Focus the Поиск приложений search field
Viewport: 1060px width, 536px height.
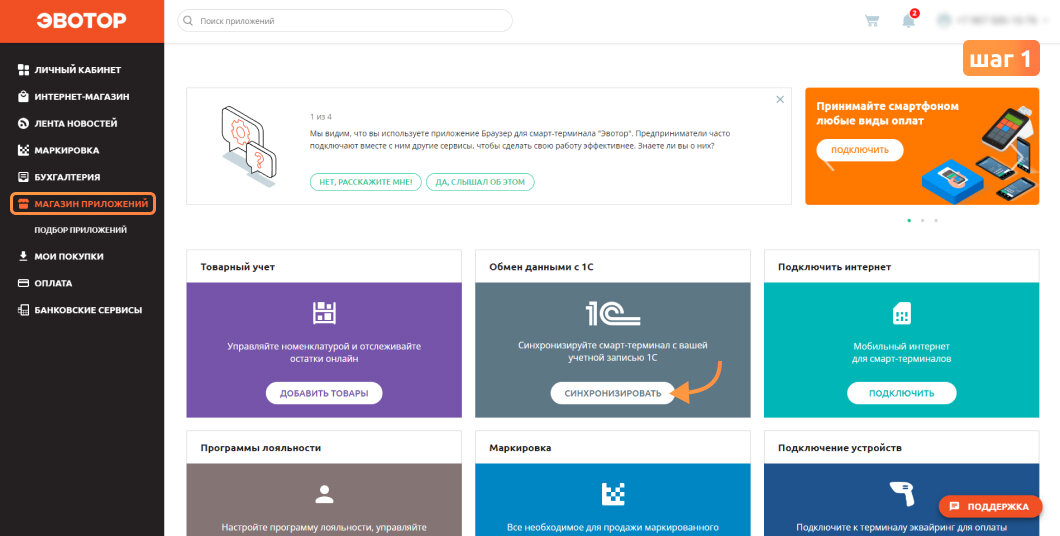345,21
